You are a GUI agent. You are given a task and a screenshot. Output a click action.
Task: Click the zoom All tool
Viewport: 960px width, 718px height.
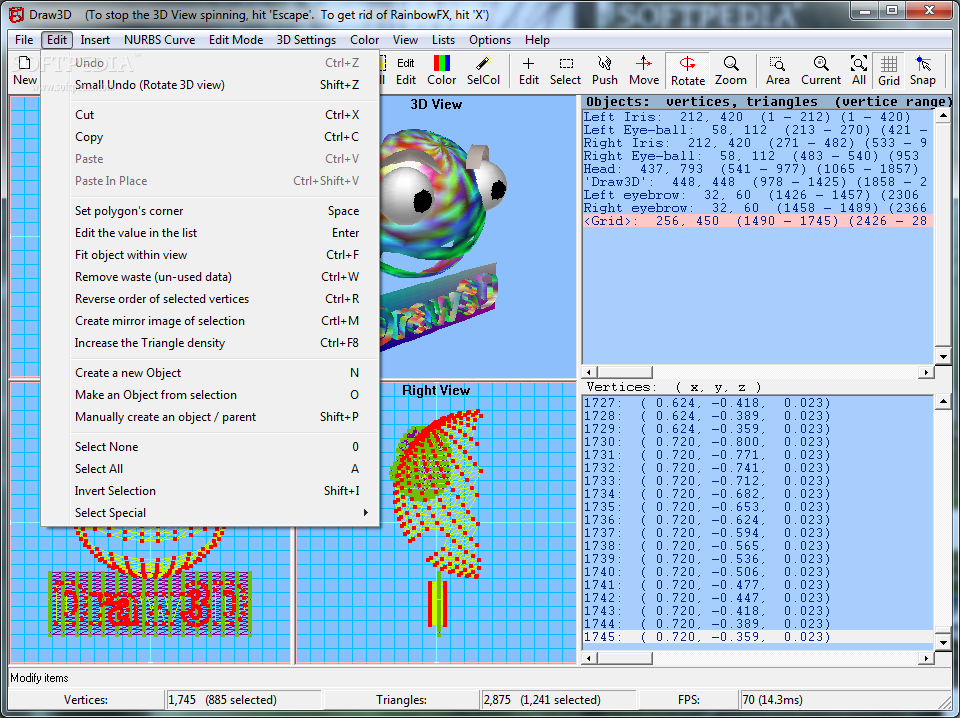(859, 71)
